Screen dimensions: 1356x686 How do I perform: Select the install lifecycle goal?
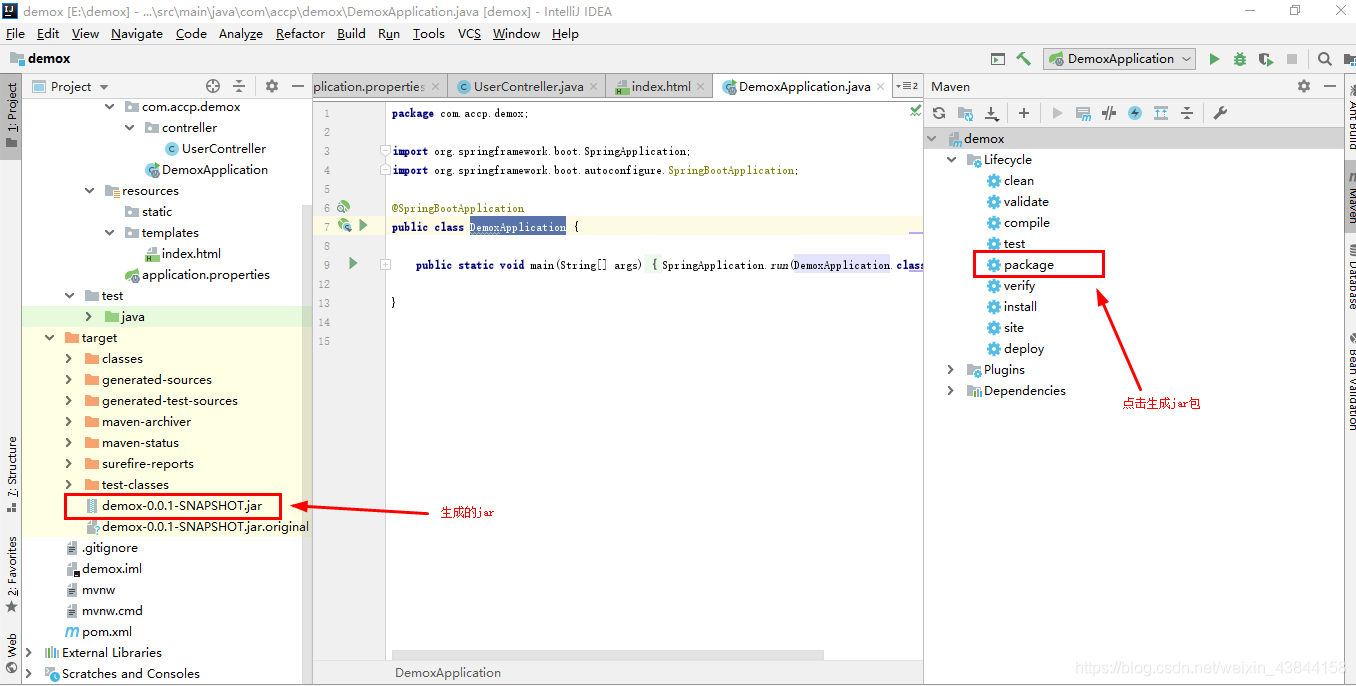(1020, 307)
